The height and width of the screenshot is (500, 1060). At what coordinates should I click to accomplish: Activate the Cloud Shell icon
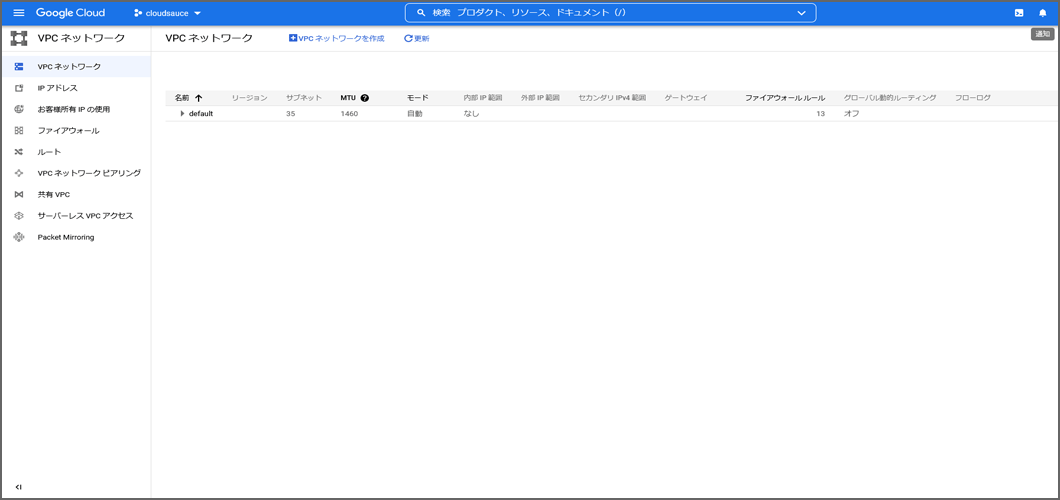(x=1019, y=13)
